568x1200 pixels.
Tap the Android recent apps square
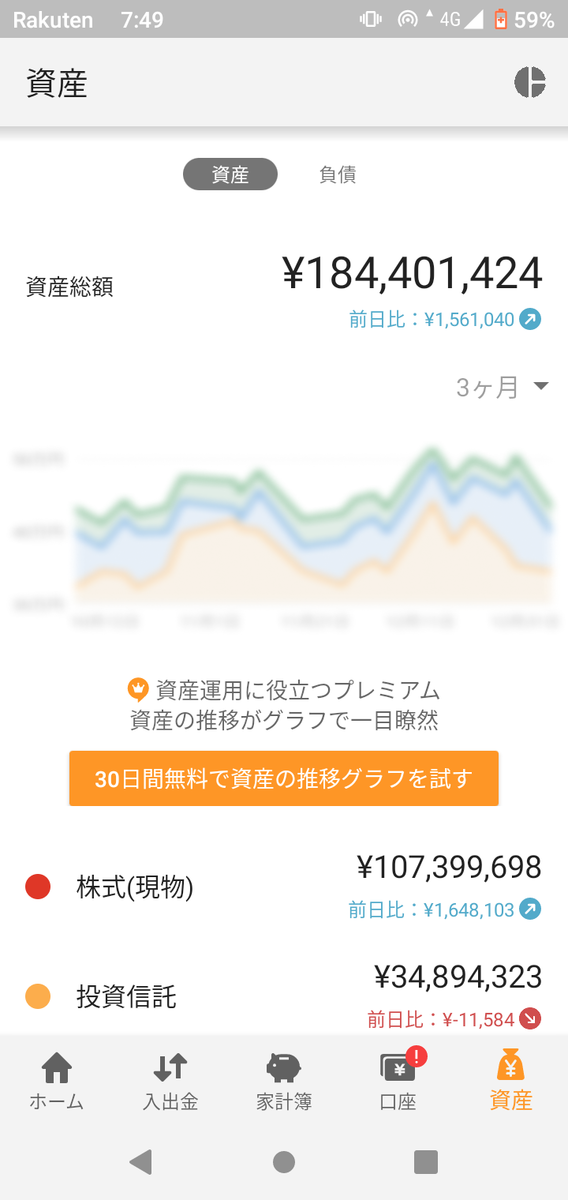point(426,1162)
